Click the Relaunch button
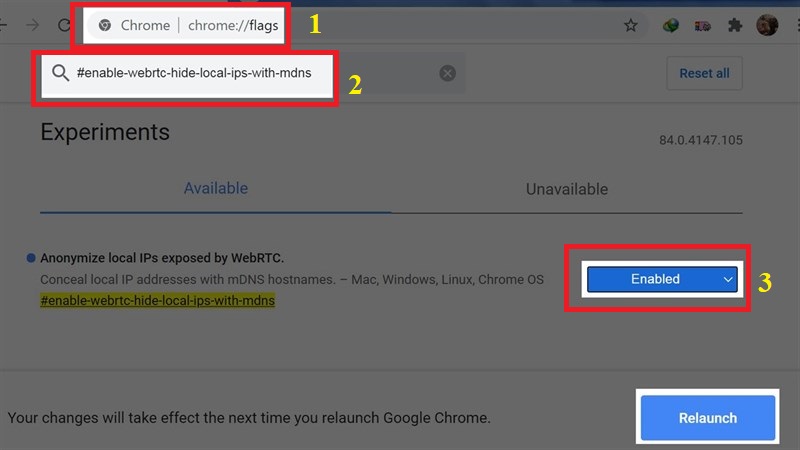 tap(708, 418)
